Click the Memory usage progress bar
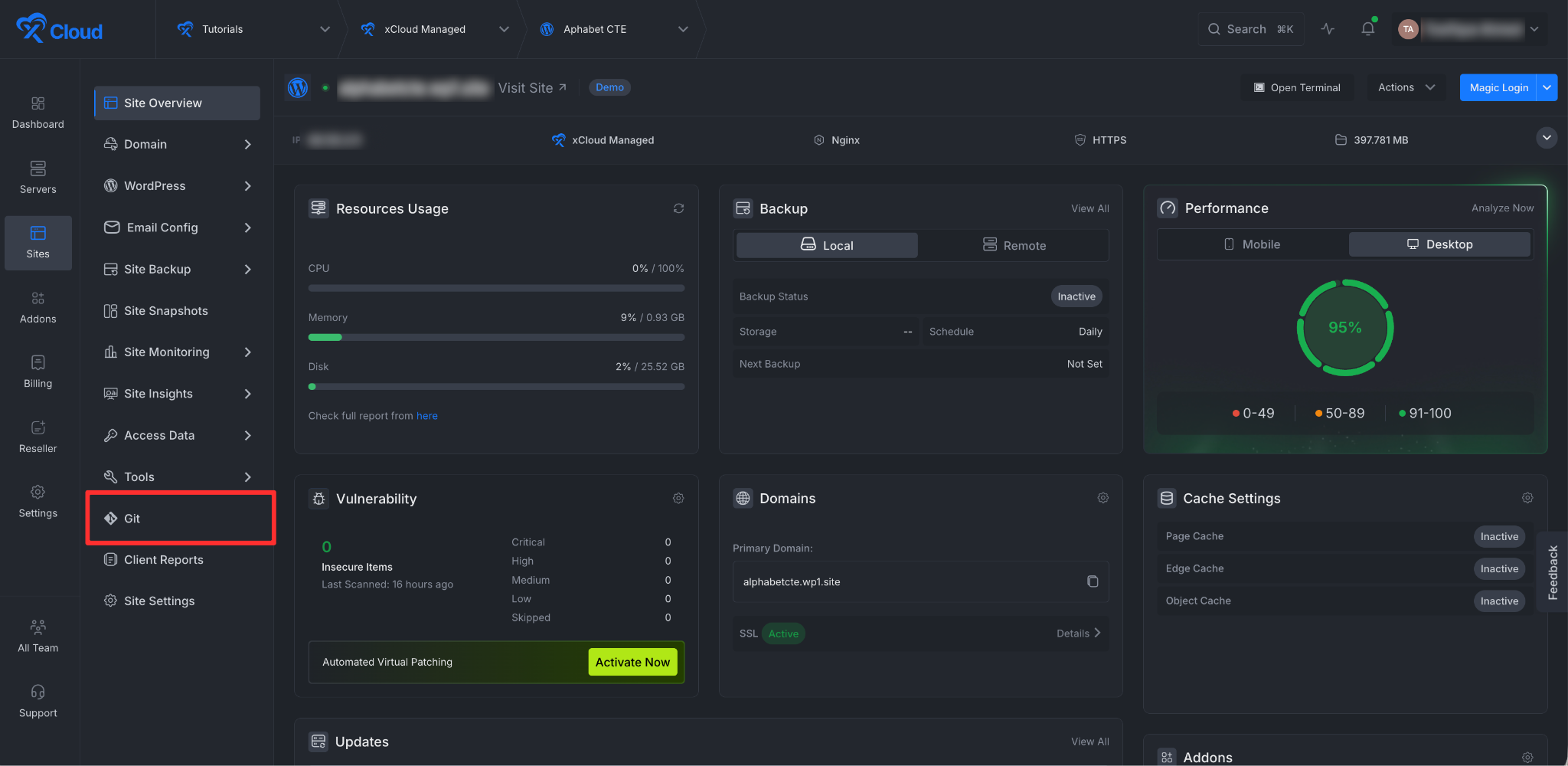This screenshot has width=1568, height=766. click(496, 337)
